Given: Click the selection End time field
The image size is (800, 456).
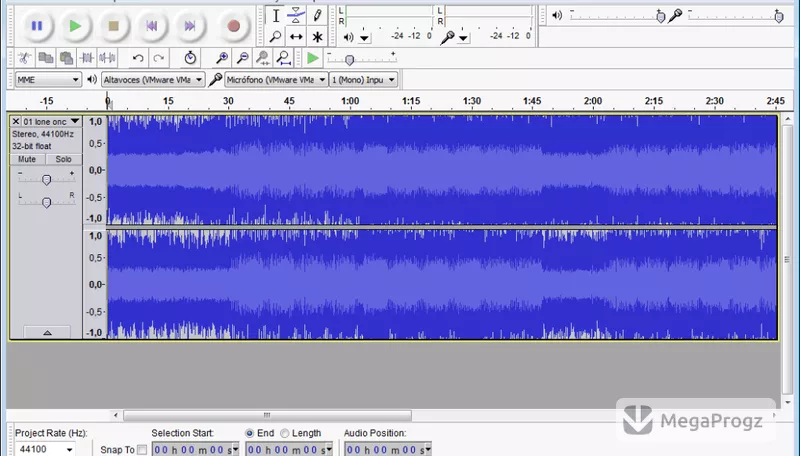Looking at the screenshot, I should coord(289,449).
